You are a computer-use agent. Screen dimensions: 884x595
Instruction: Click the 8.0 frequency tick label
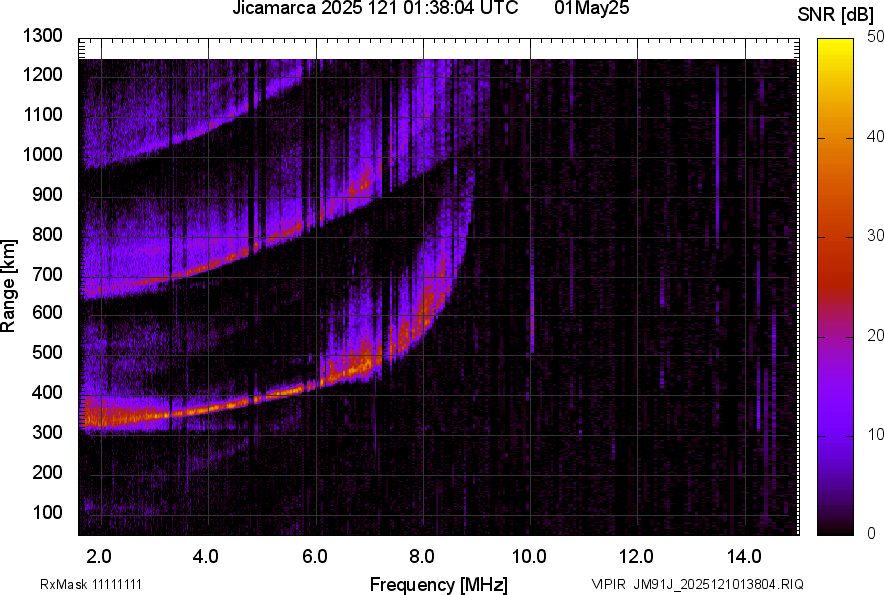[x=421, y=557]
